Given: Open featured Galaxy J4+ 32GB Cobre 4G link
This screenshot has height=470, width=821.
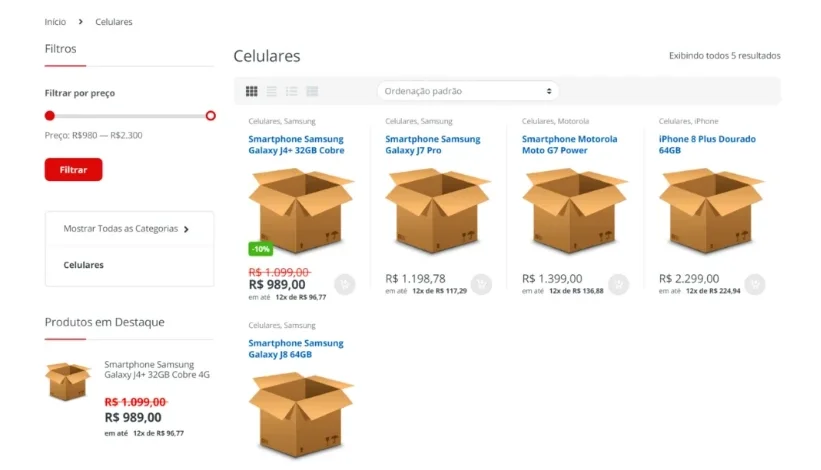Looking at the screenshot, I should pos(157,370).
